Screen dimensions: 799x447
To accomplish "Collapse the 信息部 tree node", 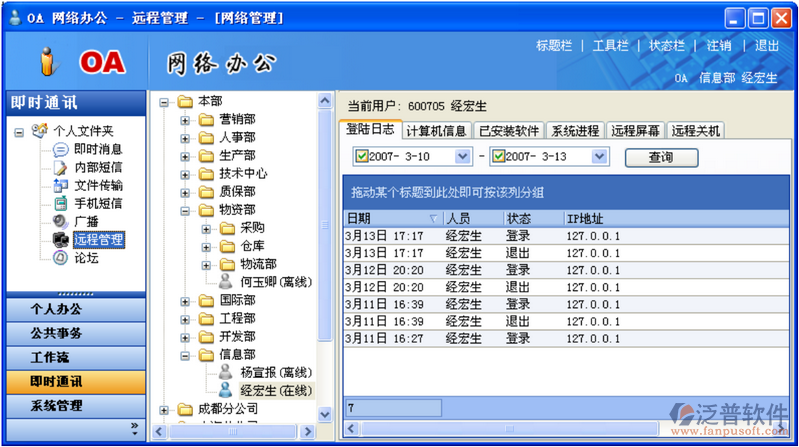I will tap(185, 355).
